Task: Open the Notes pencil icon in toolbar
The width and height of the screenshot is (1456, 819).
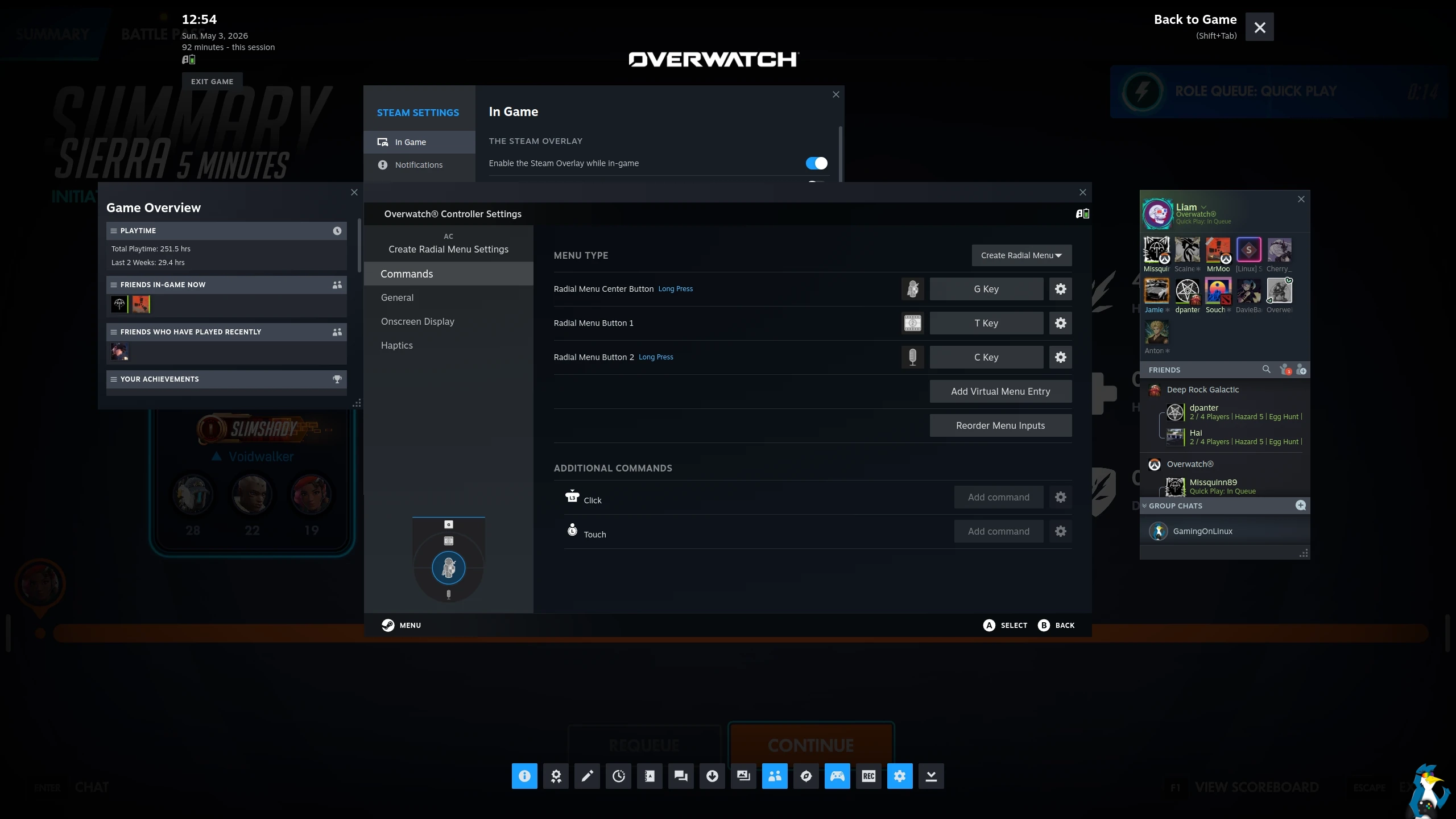Action: coord(587,776)
